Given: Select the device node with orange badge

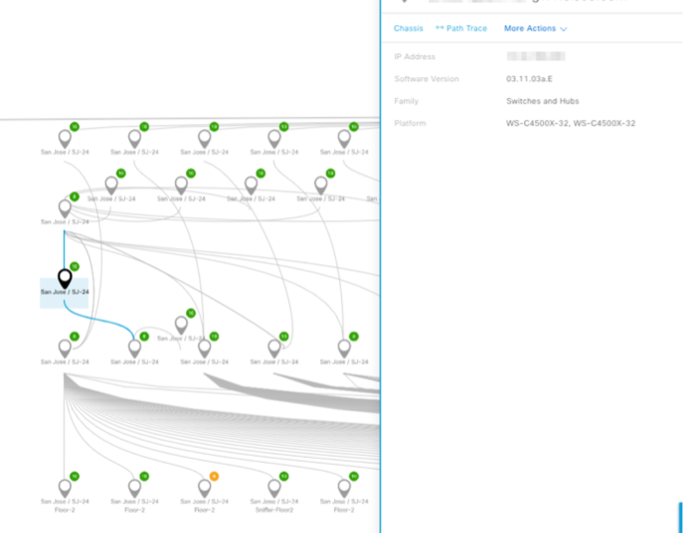Looking at the screenshot, I should point(205,488).
